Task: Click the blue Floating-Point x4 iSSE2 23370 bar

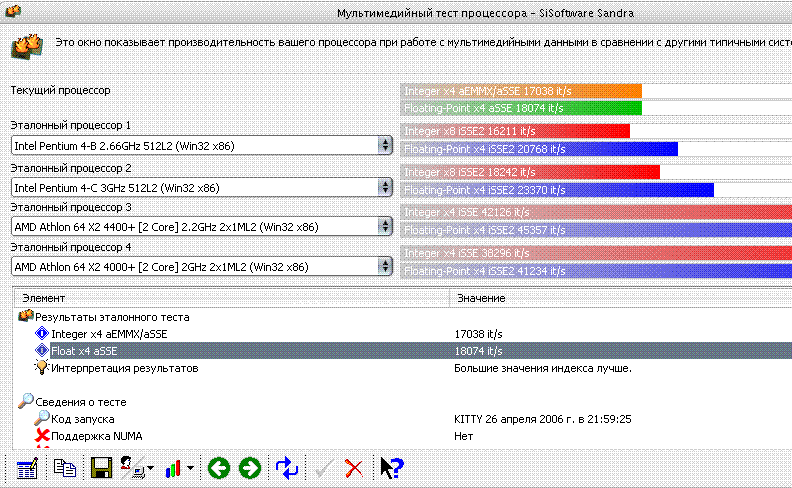Action: (x=557, y=190)
